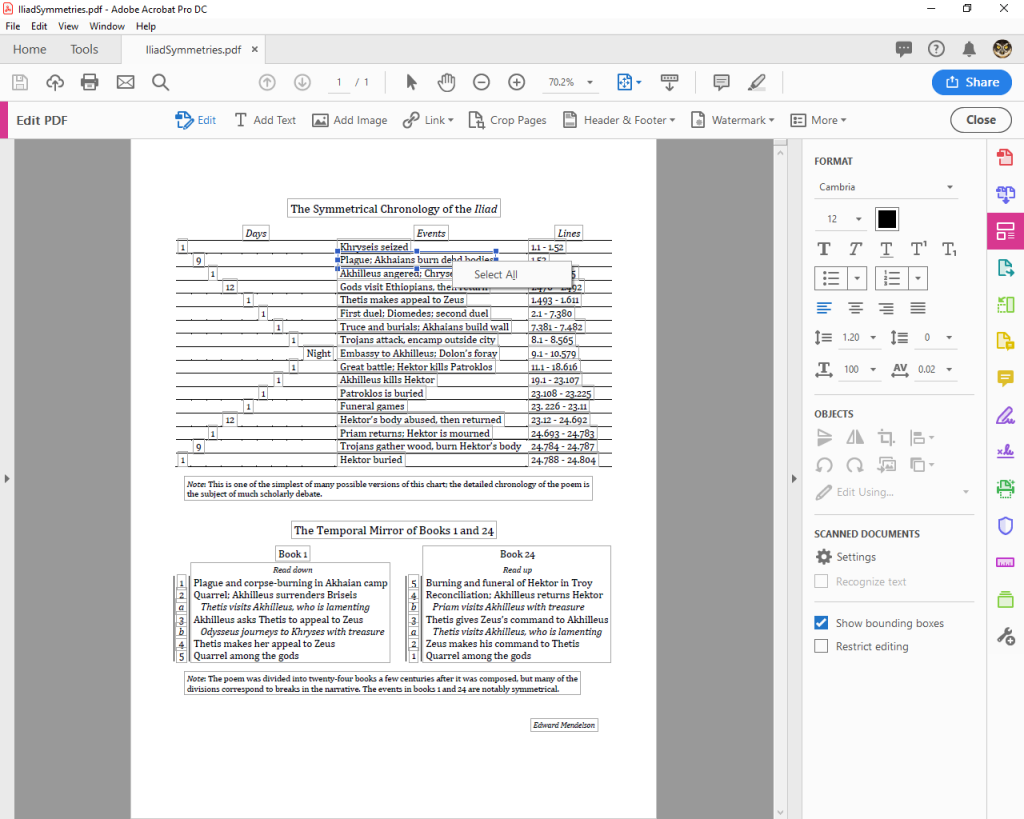Expand the Watermark dropdown menu

coord(733,119)
